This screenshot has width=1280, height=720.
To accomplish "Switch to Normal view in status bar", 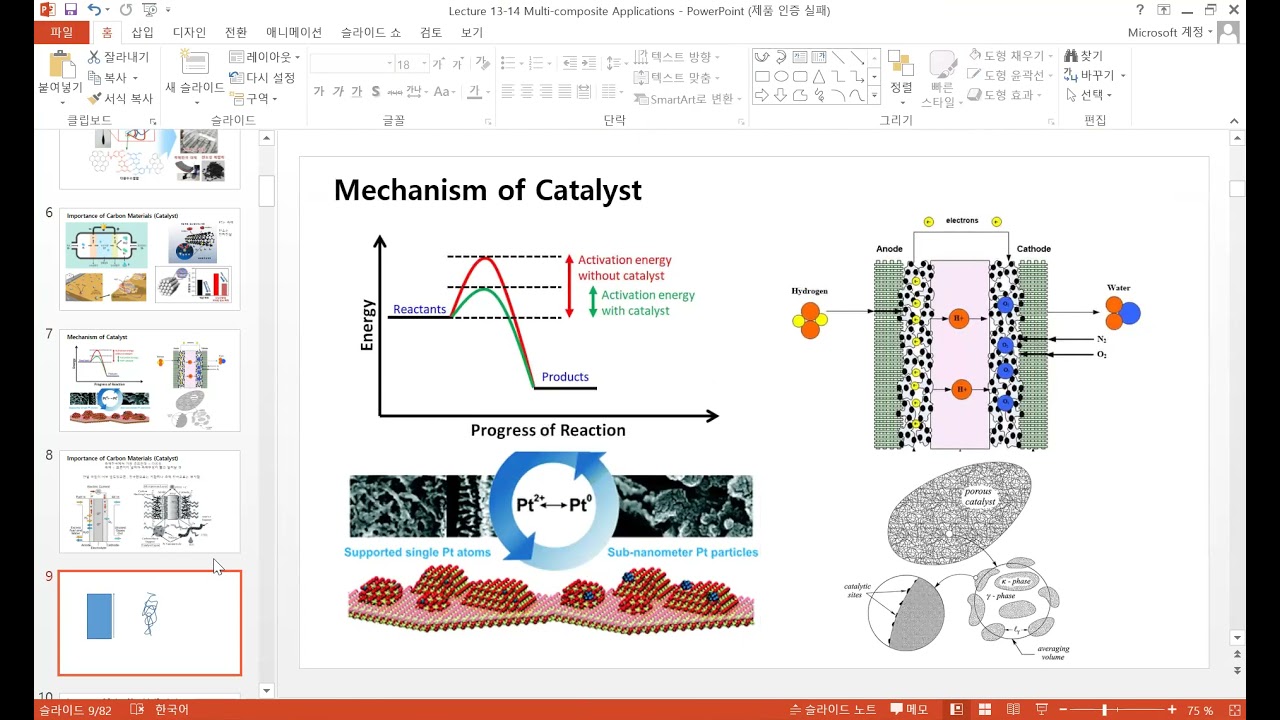I will tap(957, 710).
